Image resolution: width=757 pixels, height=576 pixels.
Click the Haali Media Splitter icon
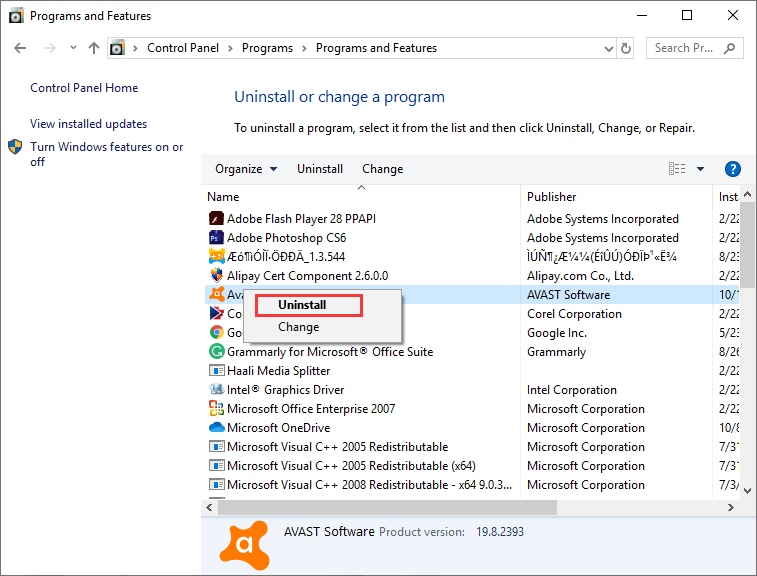coord(216,370)
